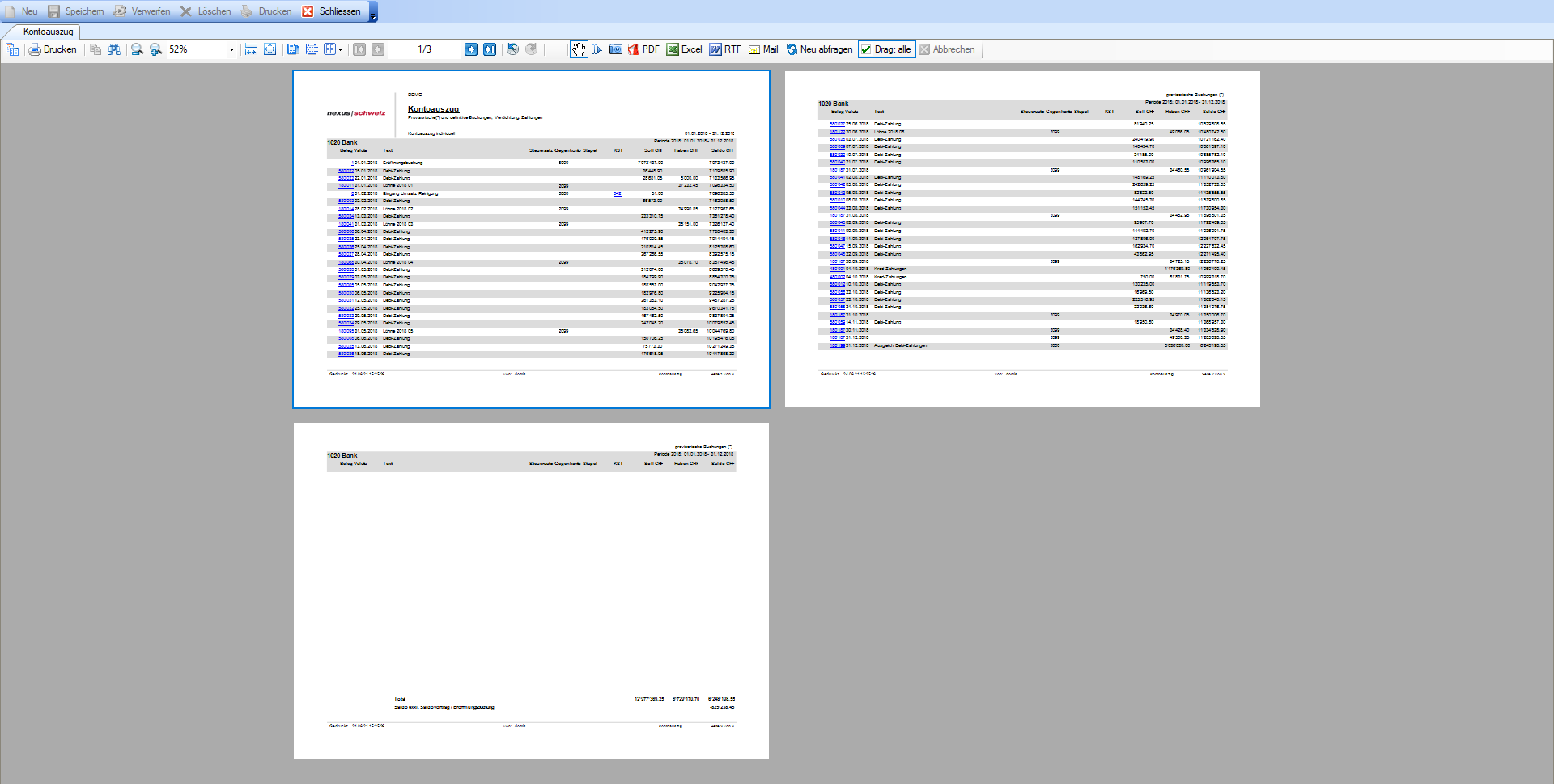
Task: Go to next page arrow
Action: point(471,49)
